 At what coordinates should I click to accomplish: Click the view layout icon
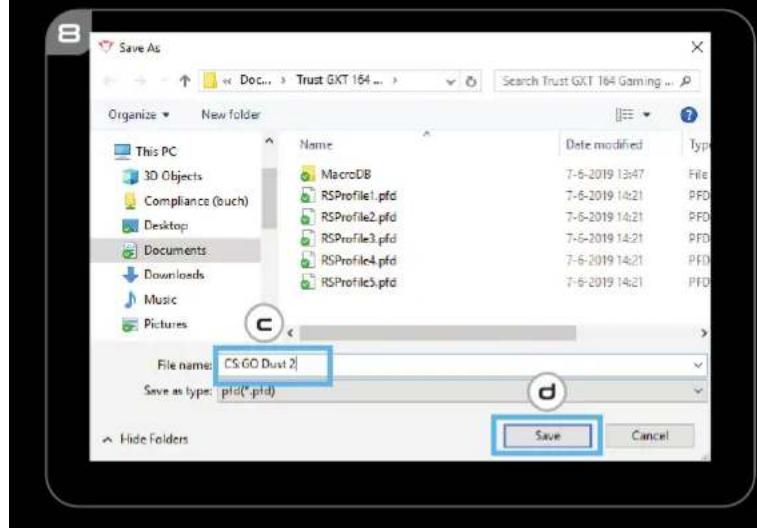[624, 114]
